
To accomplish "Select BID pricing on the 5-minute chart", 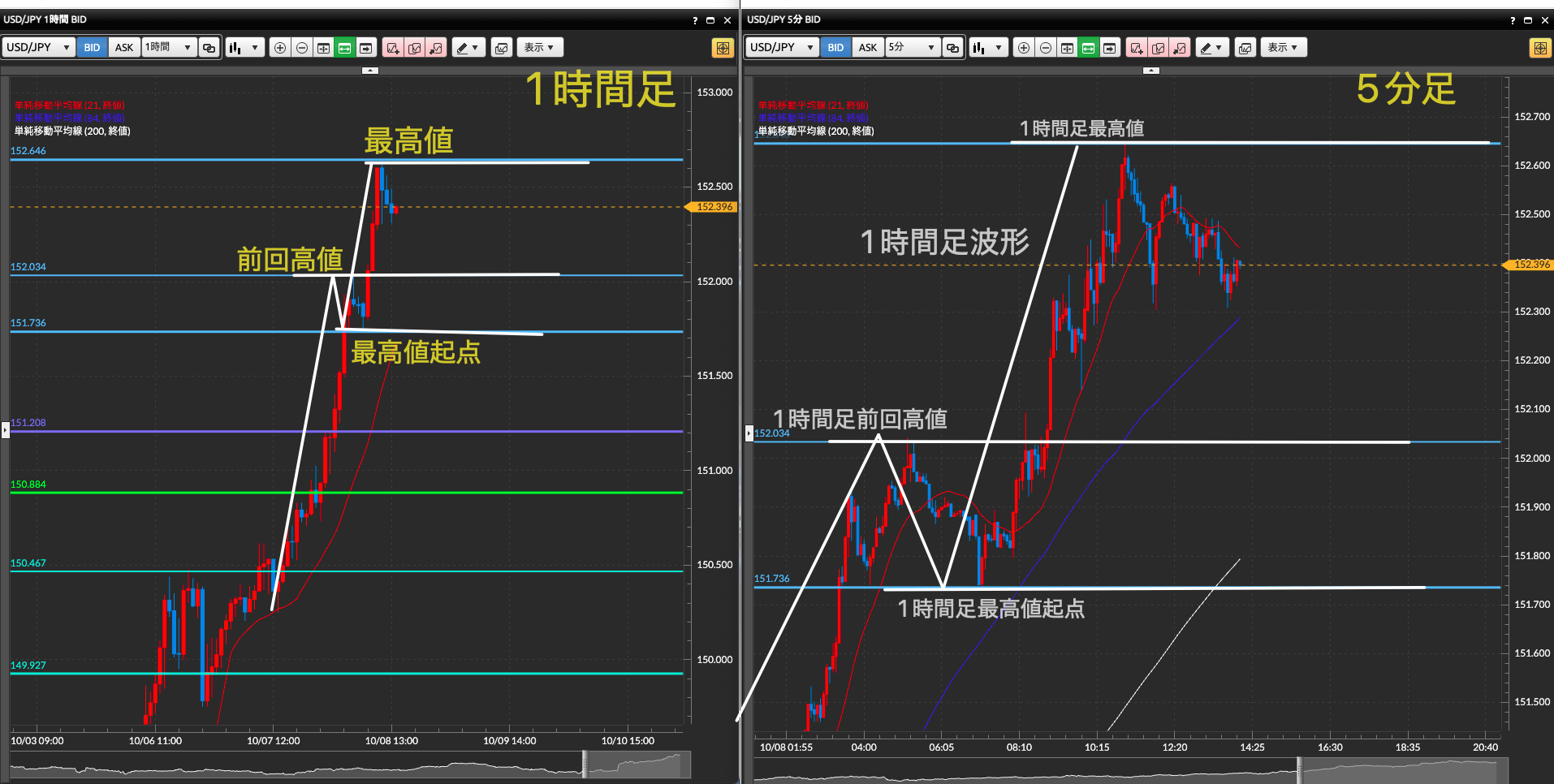I will coord(835,48).
